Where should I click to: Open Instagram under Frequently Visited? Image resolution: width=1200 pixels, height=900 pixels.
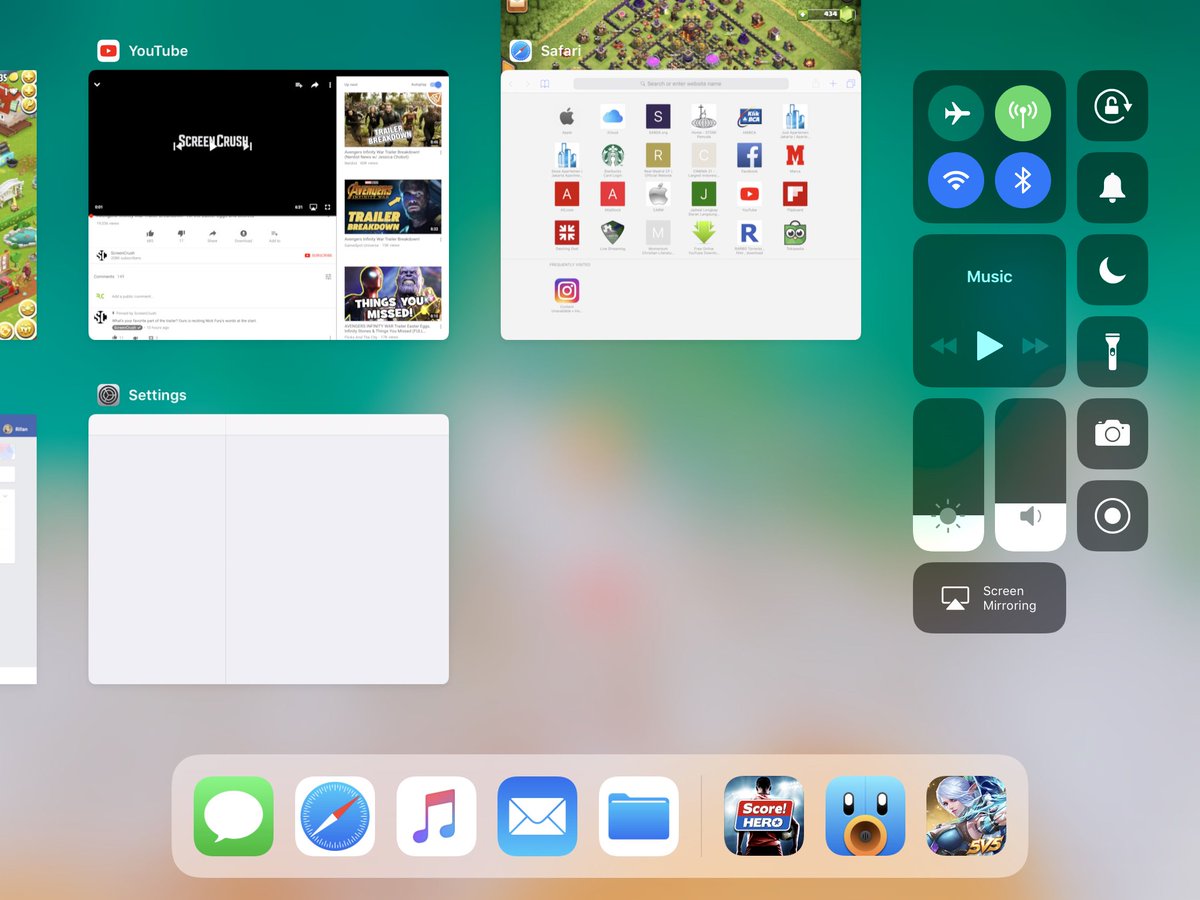point(567,291)
